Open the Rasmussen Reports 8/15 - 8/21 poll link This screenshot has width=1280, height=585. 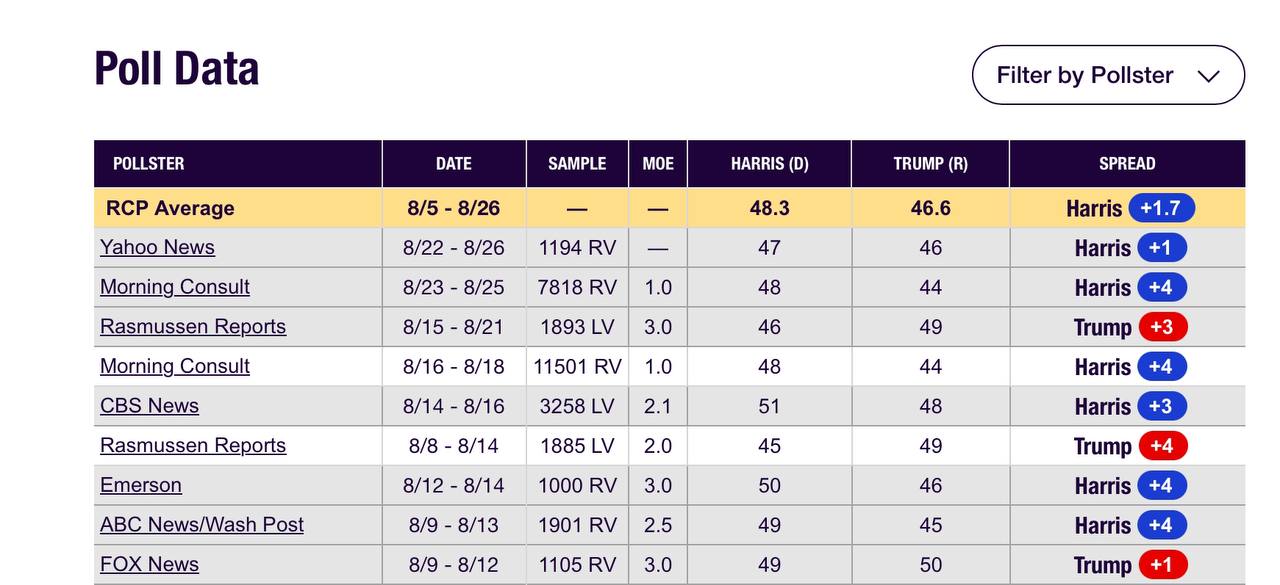[193, 326]
